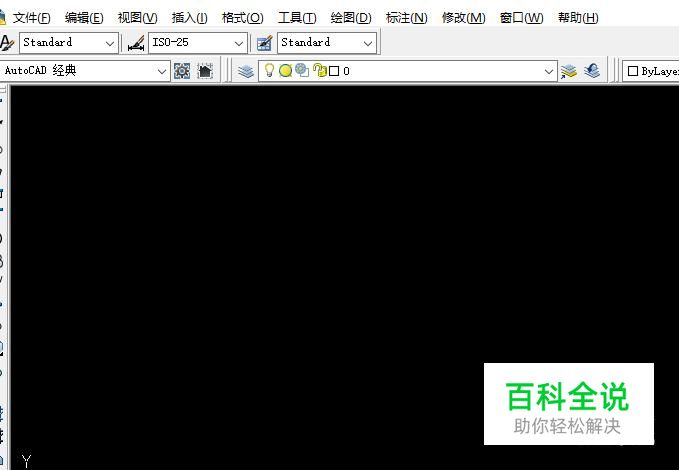The height and width of the screenshot is (470, 679).
Task: Click the text style manager icon
Action: pyautogui.click(x=7, y=43)
